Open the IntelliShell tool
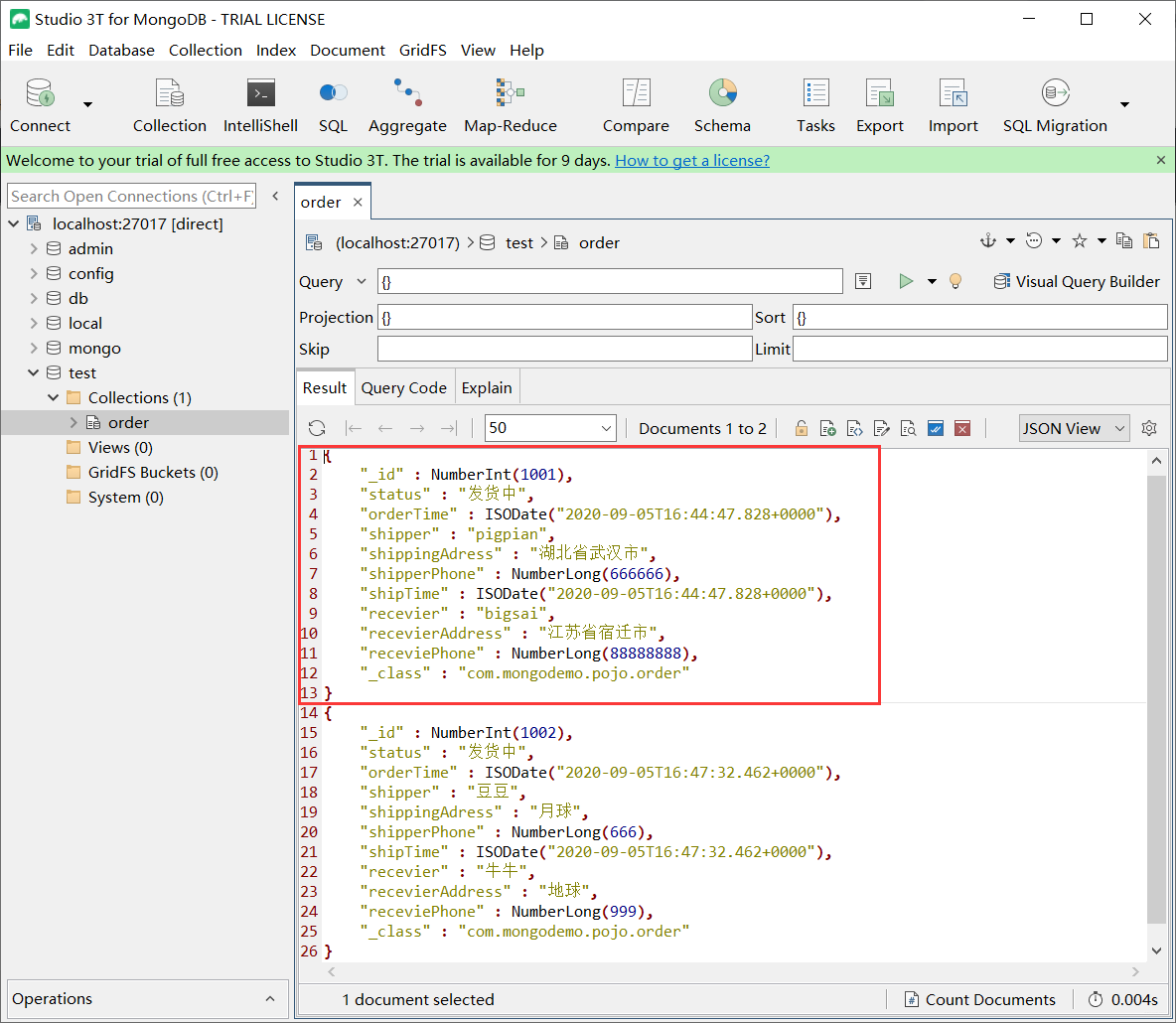This screenshot has height=1023, width=1176. pos(260,106)
